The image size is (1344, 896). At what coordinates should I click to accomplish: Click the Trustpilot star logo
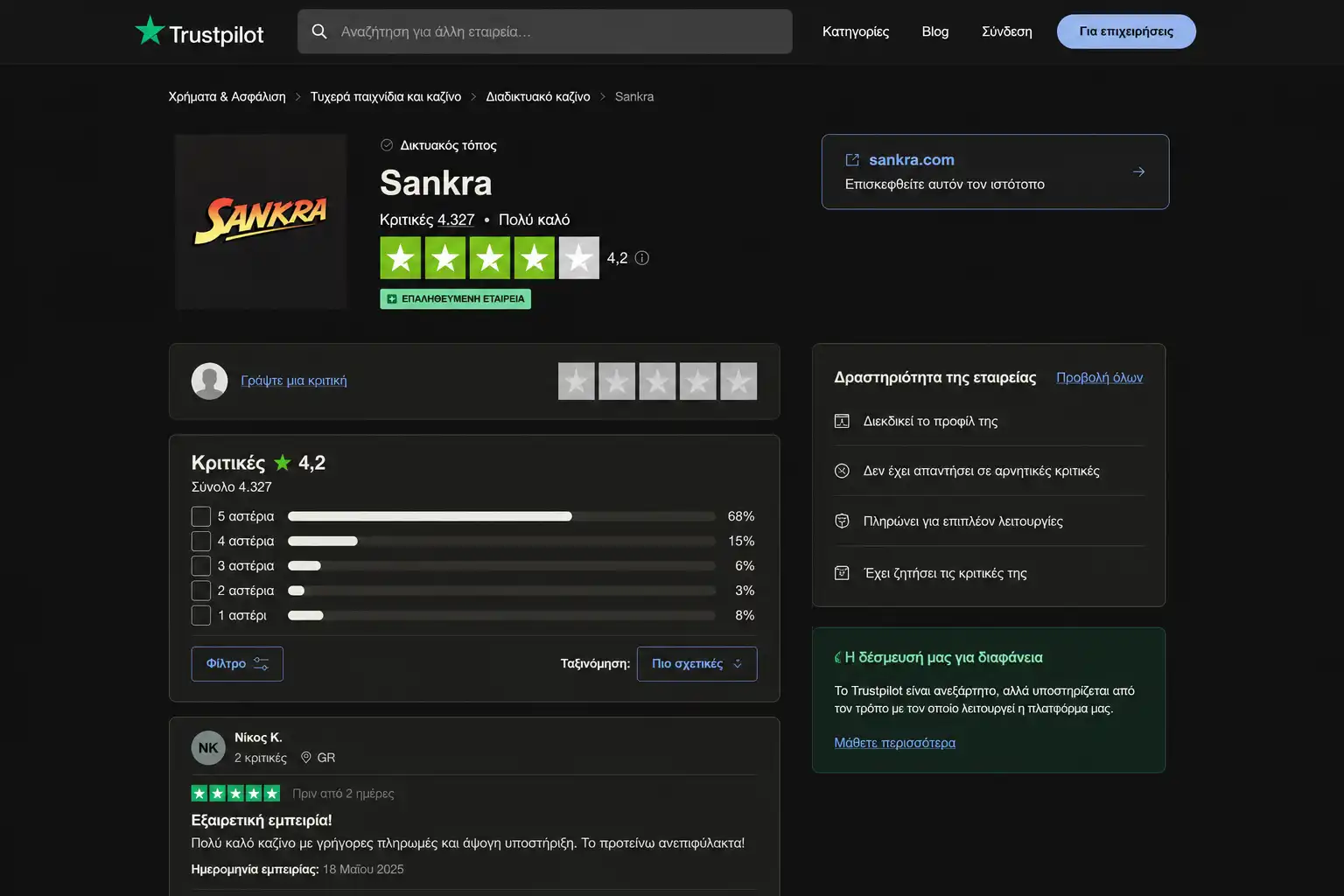coord(150,31)
